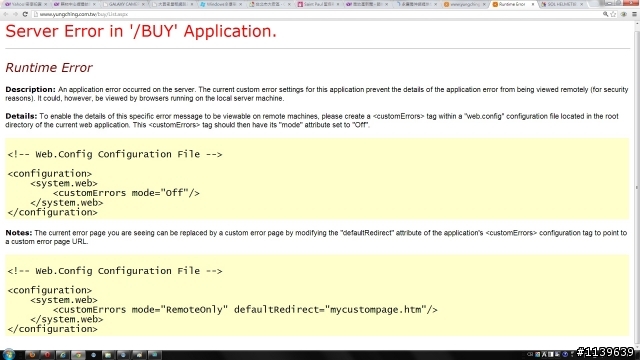Open the first taskbar app beside Start
The image size is (640, 360).
[x=32, y=355]
